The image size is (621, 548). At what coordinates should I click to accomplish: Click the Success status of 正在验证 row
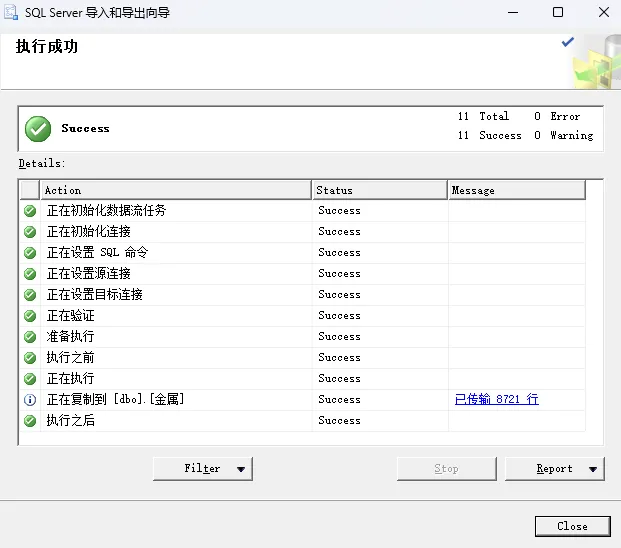pyautogui.click(x=339, y=316)
